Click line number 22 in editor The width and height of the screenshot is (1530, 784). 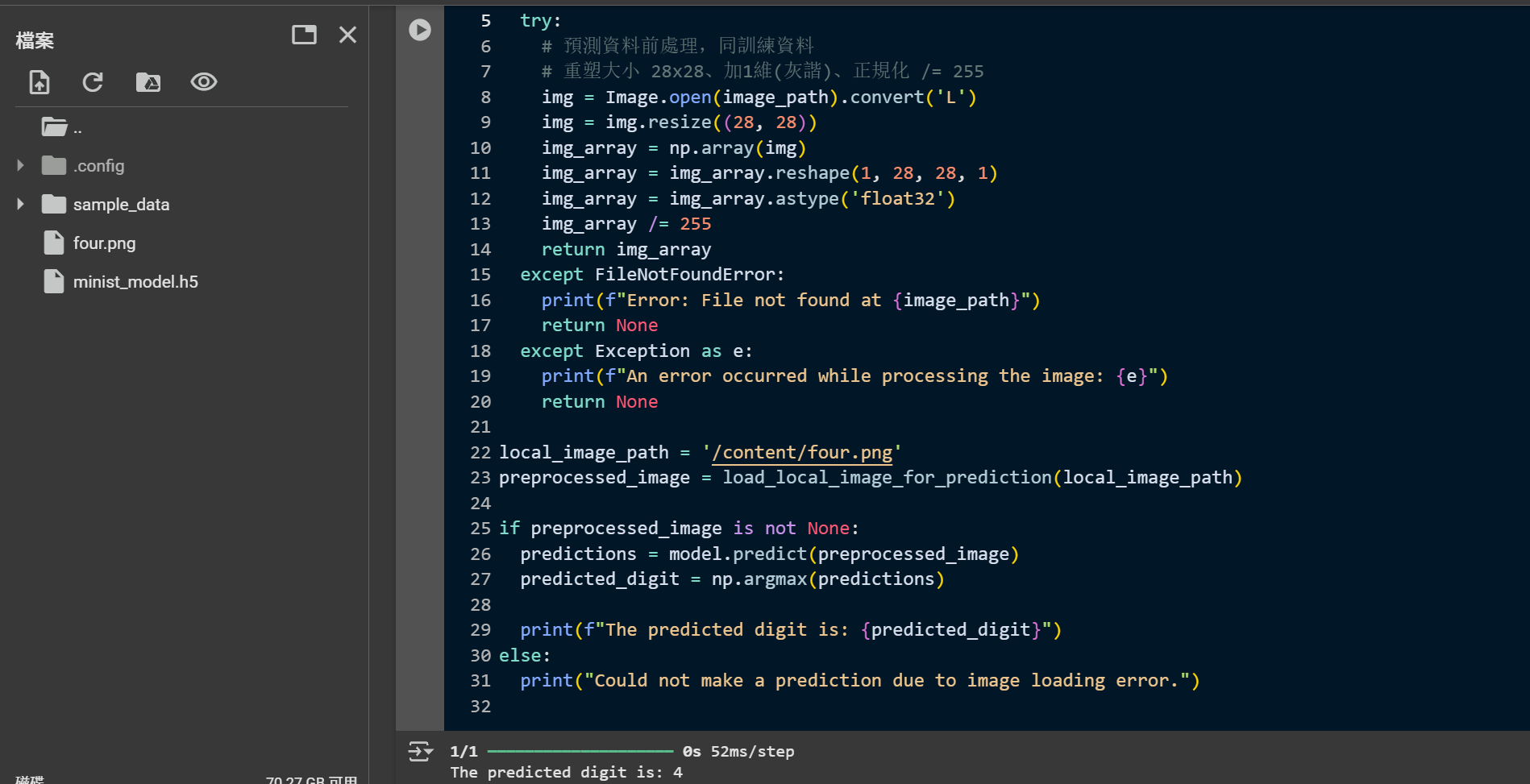coord(480,453)
